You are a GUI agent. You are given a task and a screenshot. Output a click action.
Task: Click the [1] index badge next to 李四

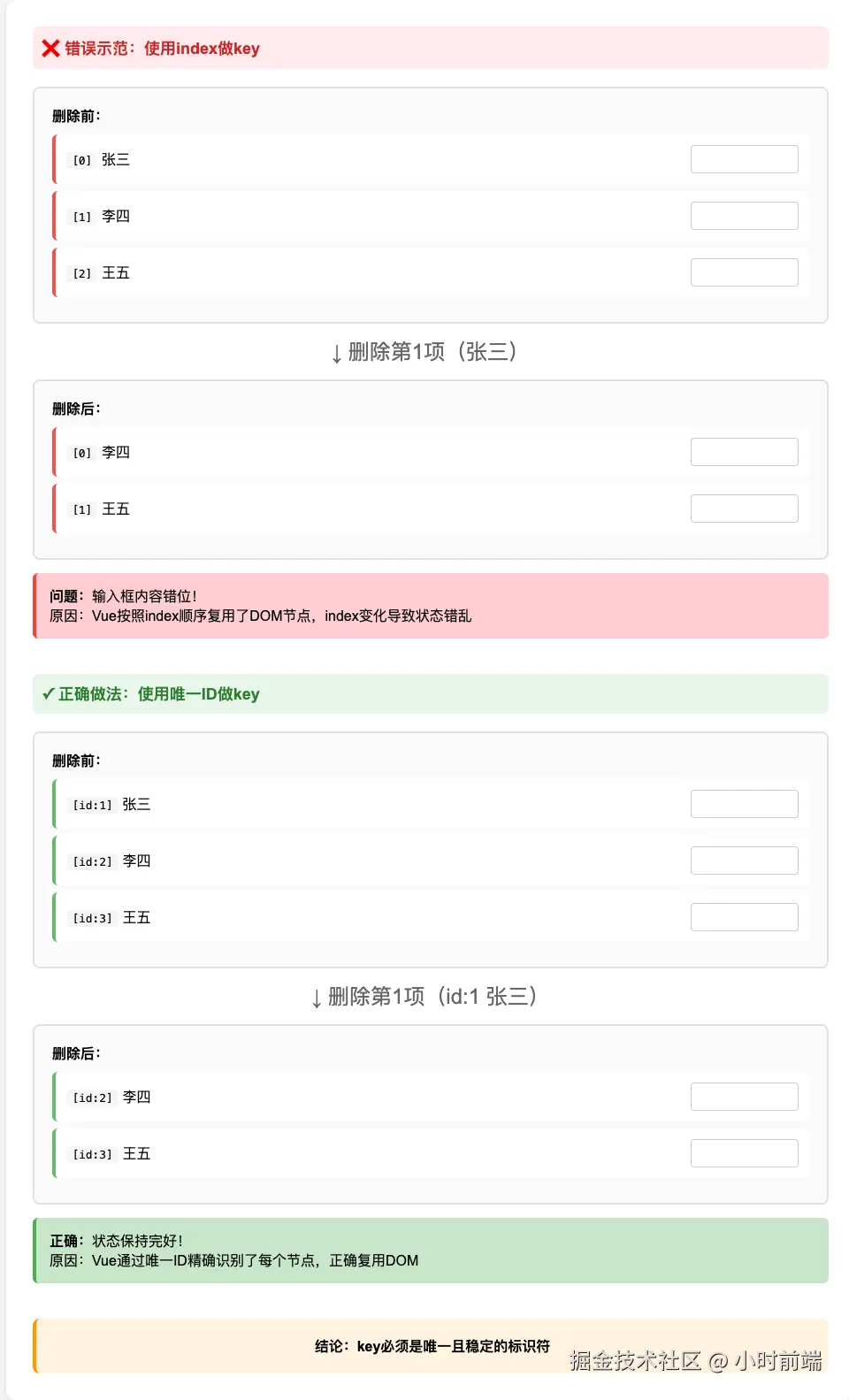80,216
